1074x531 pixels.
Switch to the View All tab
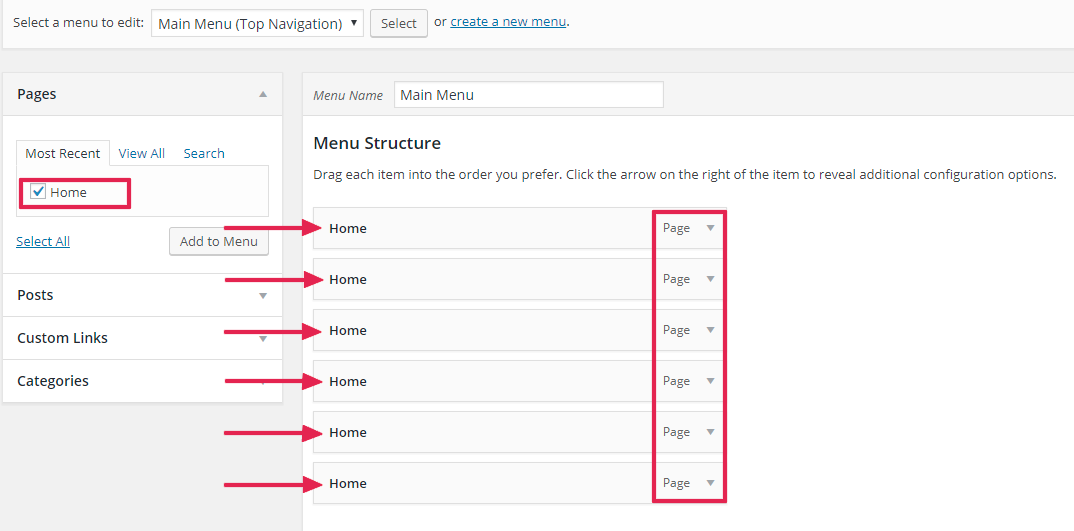(x=141, y=153)
